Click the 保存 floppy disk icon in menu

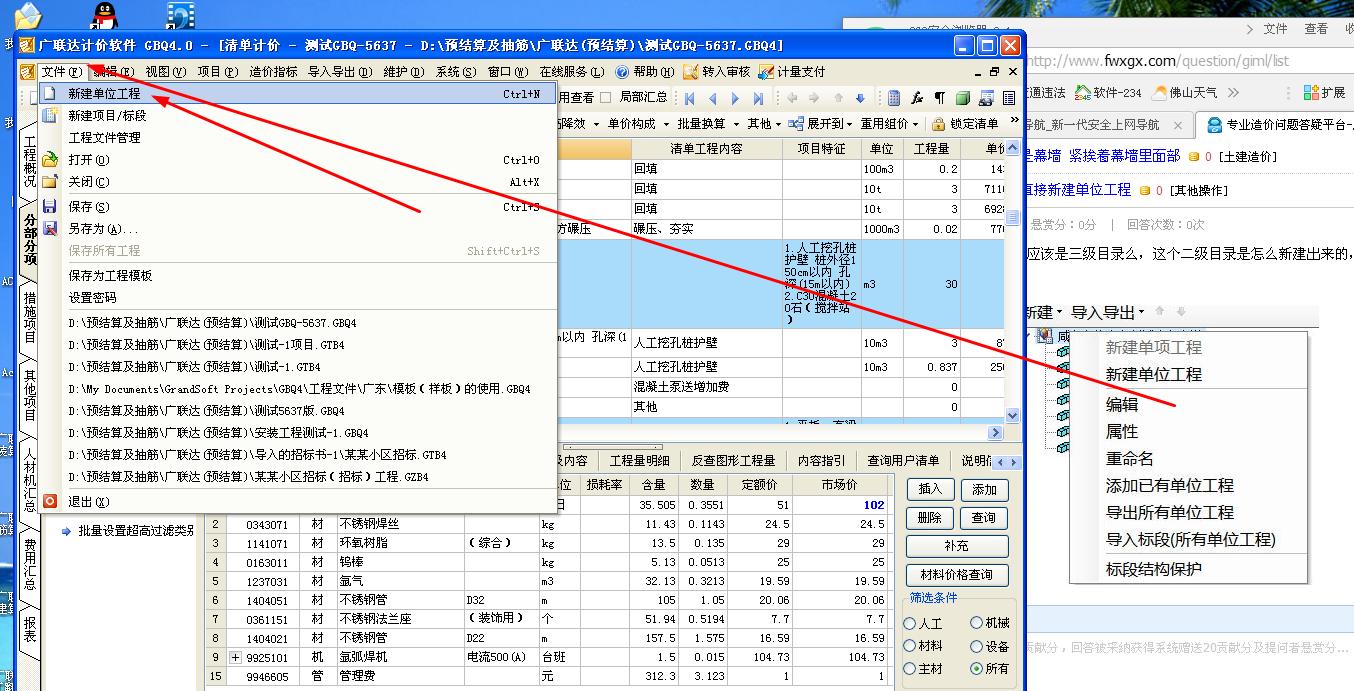coord(50,207)
